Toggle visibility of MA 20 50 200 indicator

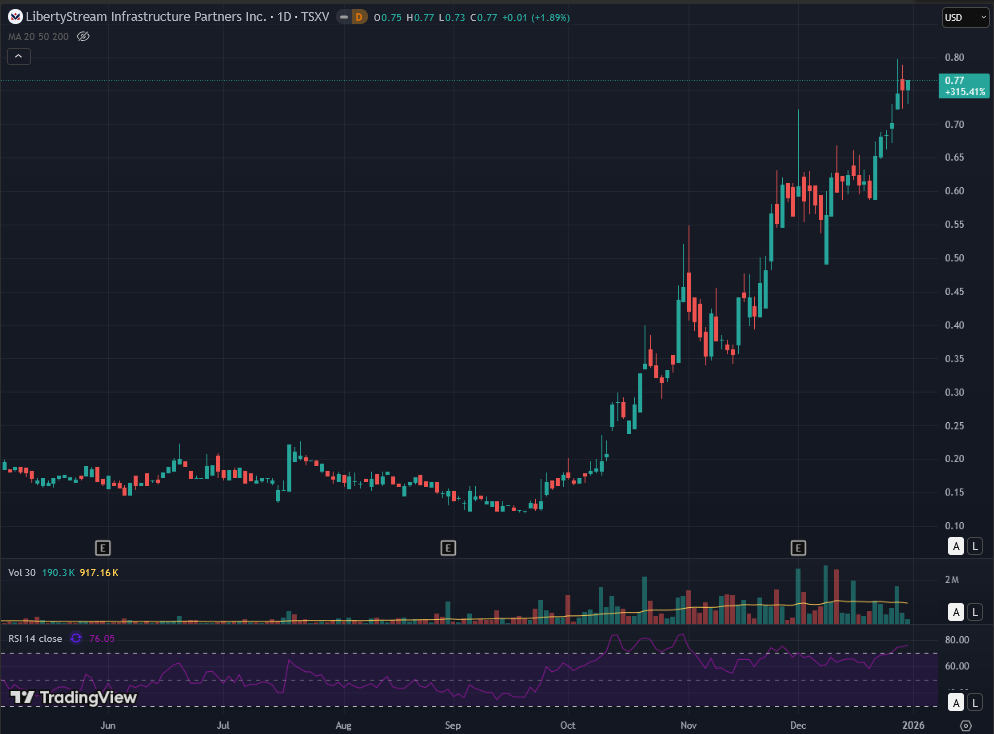[x=83, y=36]
